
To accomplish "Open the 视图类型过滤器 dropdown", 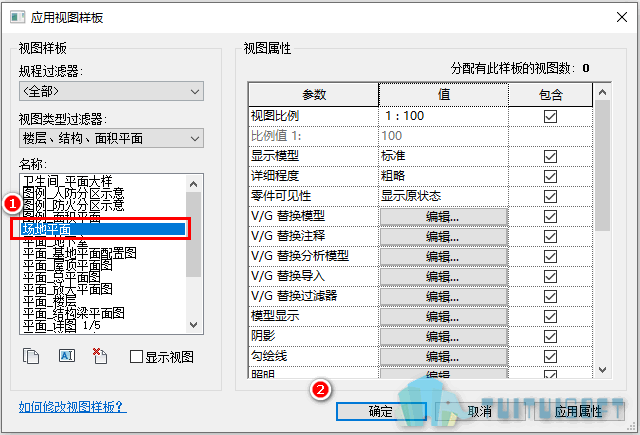I will tap(111, 138).
